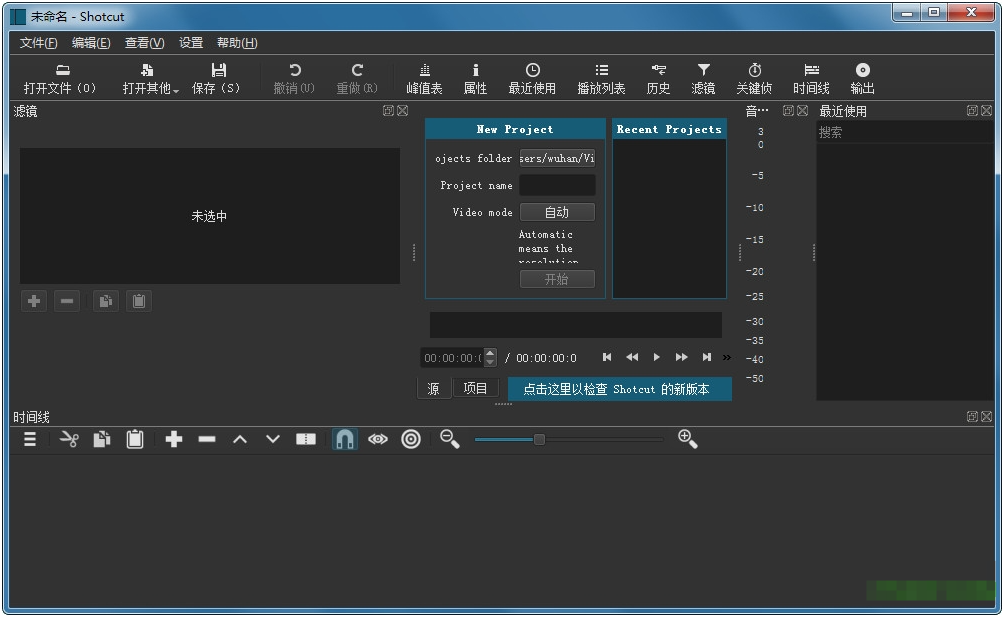Switch to the 源 (Source) tab
The image size is (1005, 617).
pyautogui.click(x=433, y=388)
